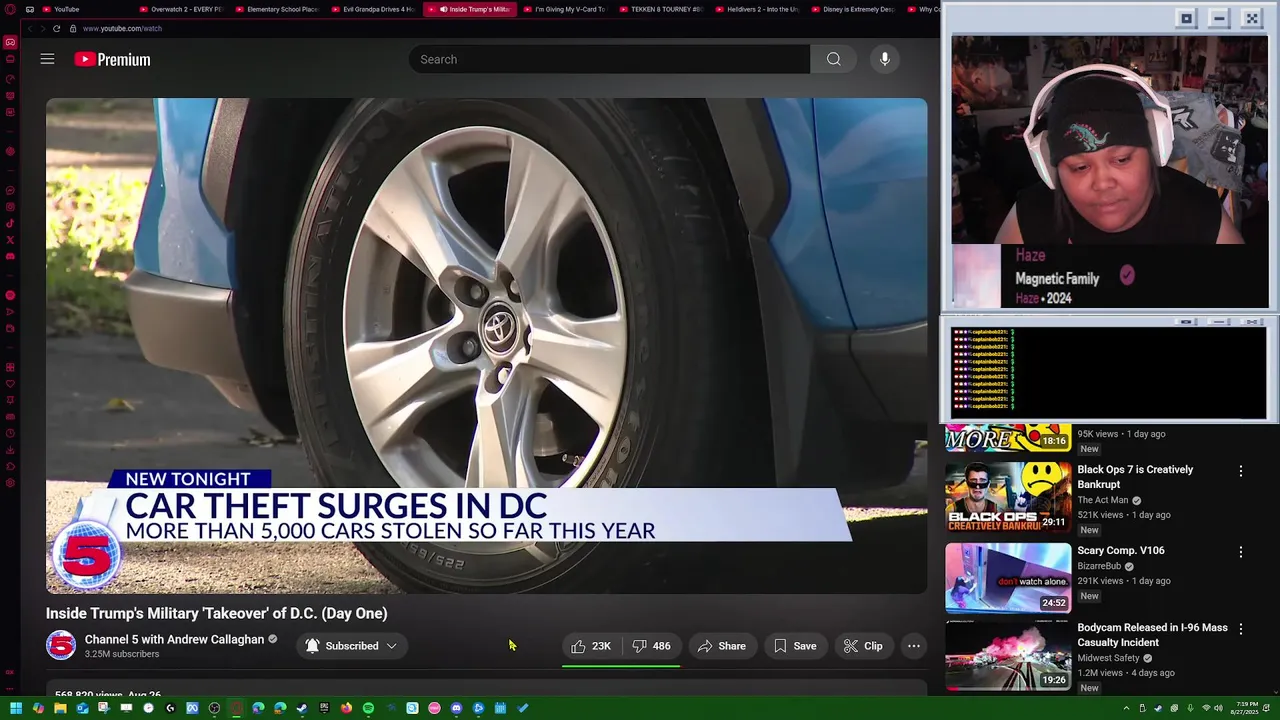Expand the Subscribed notification dropdown

coord(391,646)
